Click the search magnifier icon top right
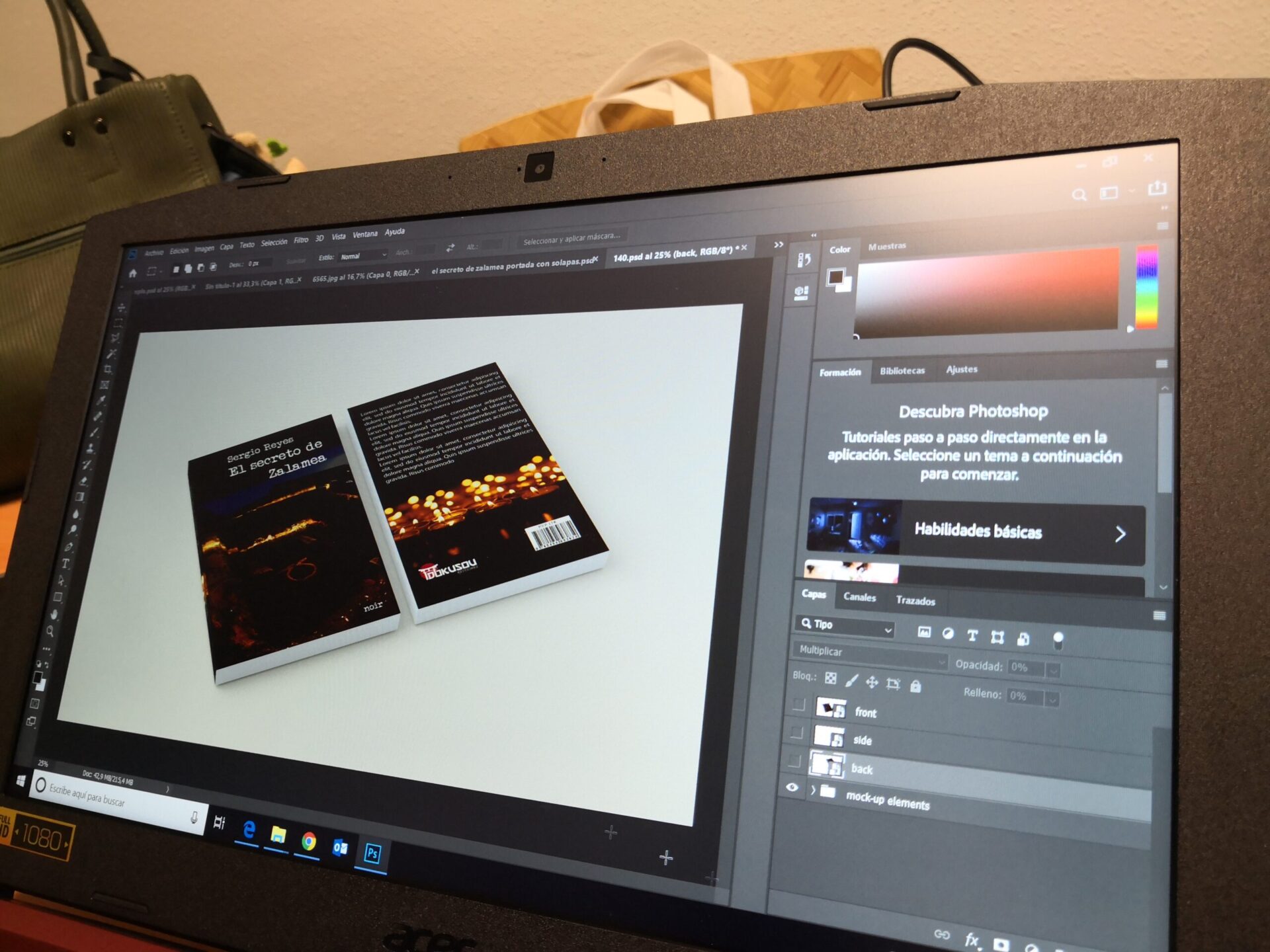The height and width of the screenshot is (952, 1270). (x=1079, y=195)
